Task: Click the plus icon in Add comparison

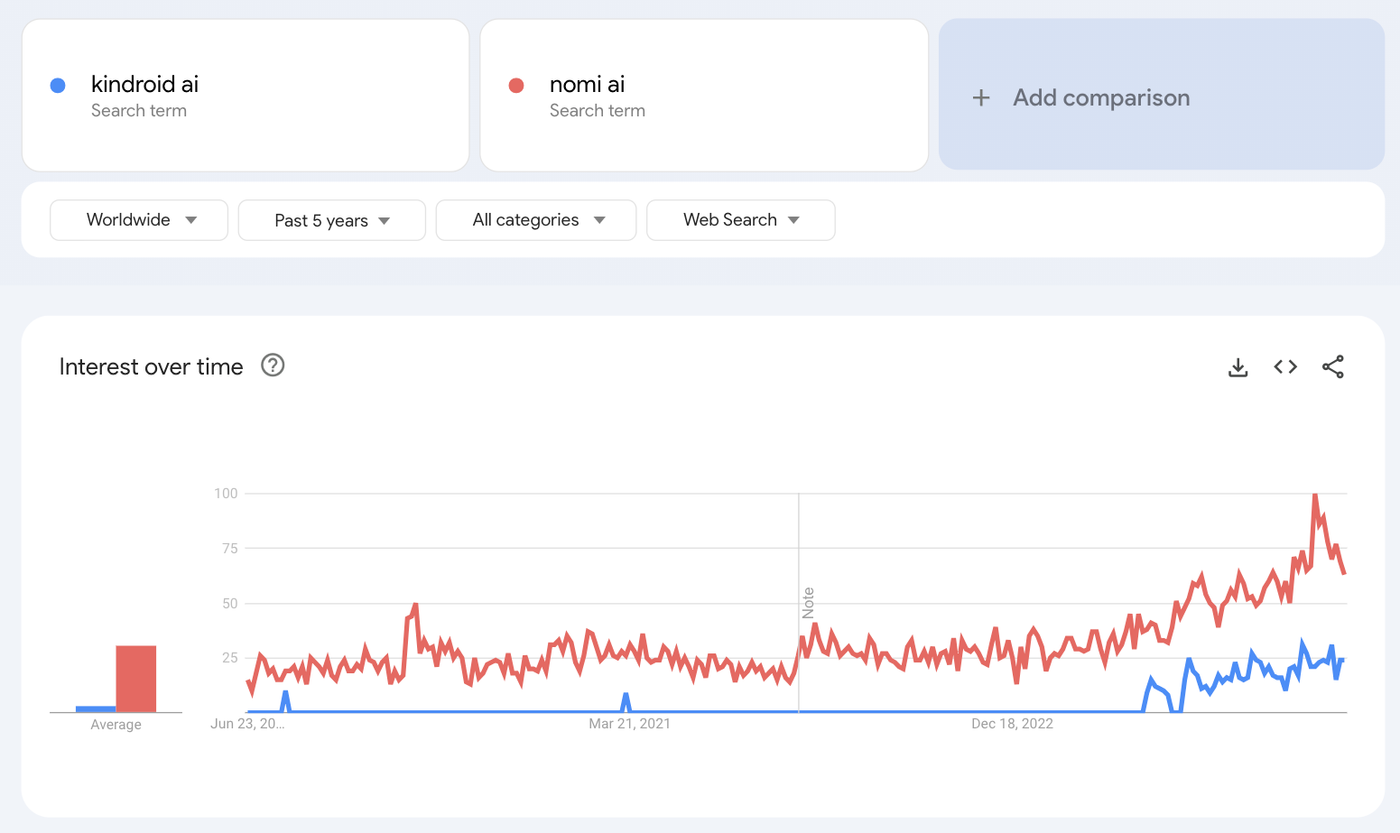Action: point(981,98)
